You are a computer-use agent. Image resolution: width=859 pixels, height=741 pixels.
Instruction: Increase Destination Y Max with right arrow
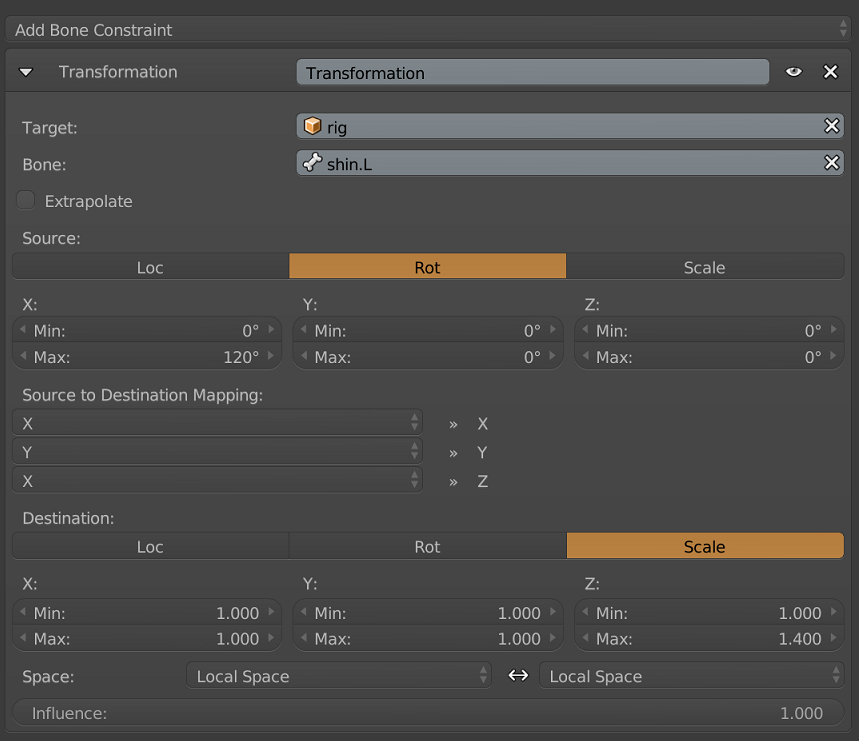pos(553,637)
